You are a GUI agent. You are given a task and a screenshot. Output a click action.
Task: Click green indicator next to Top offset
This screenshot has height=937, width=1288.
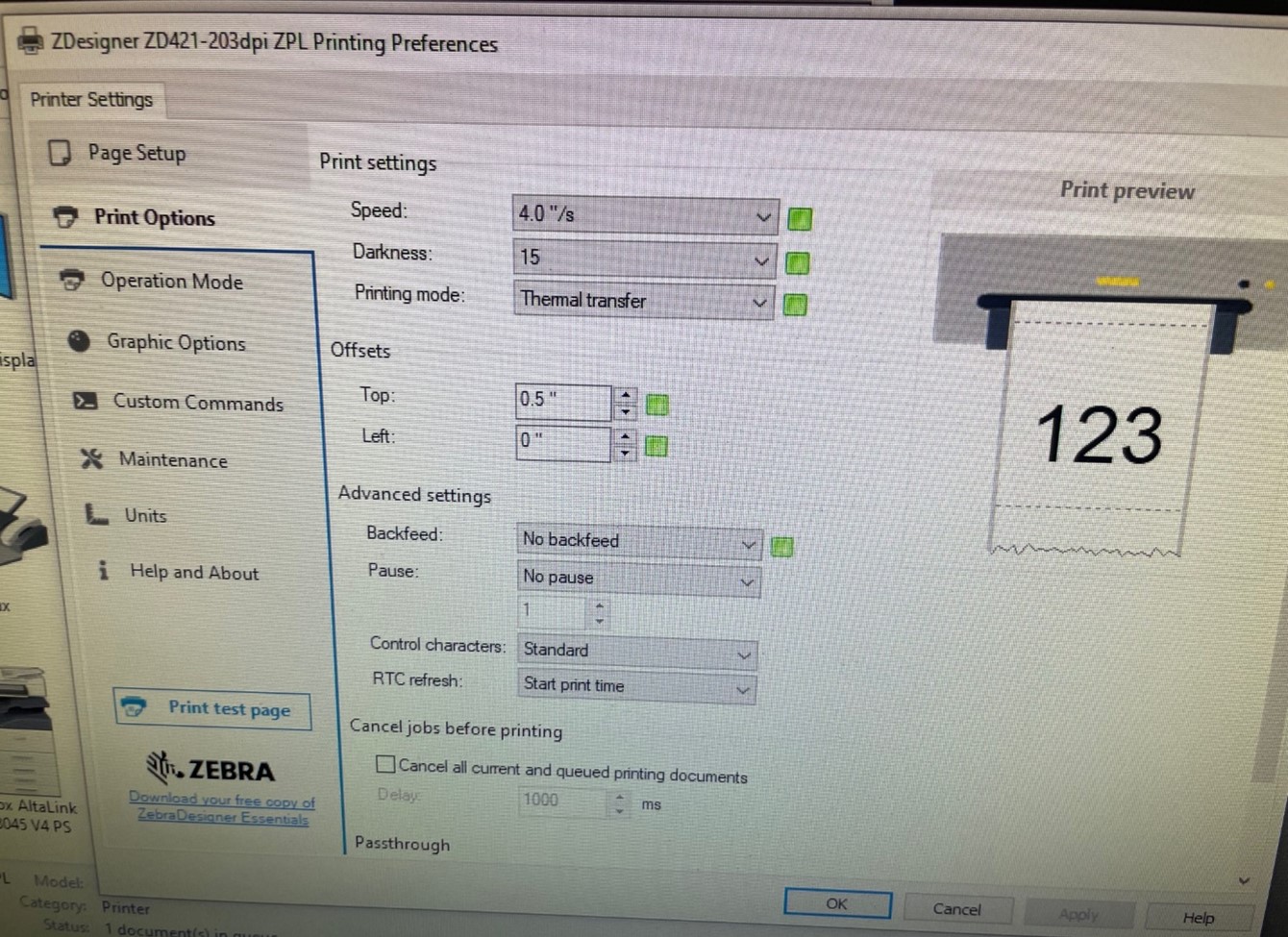click(x=657, y=405)
